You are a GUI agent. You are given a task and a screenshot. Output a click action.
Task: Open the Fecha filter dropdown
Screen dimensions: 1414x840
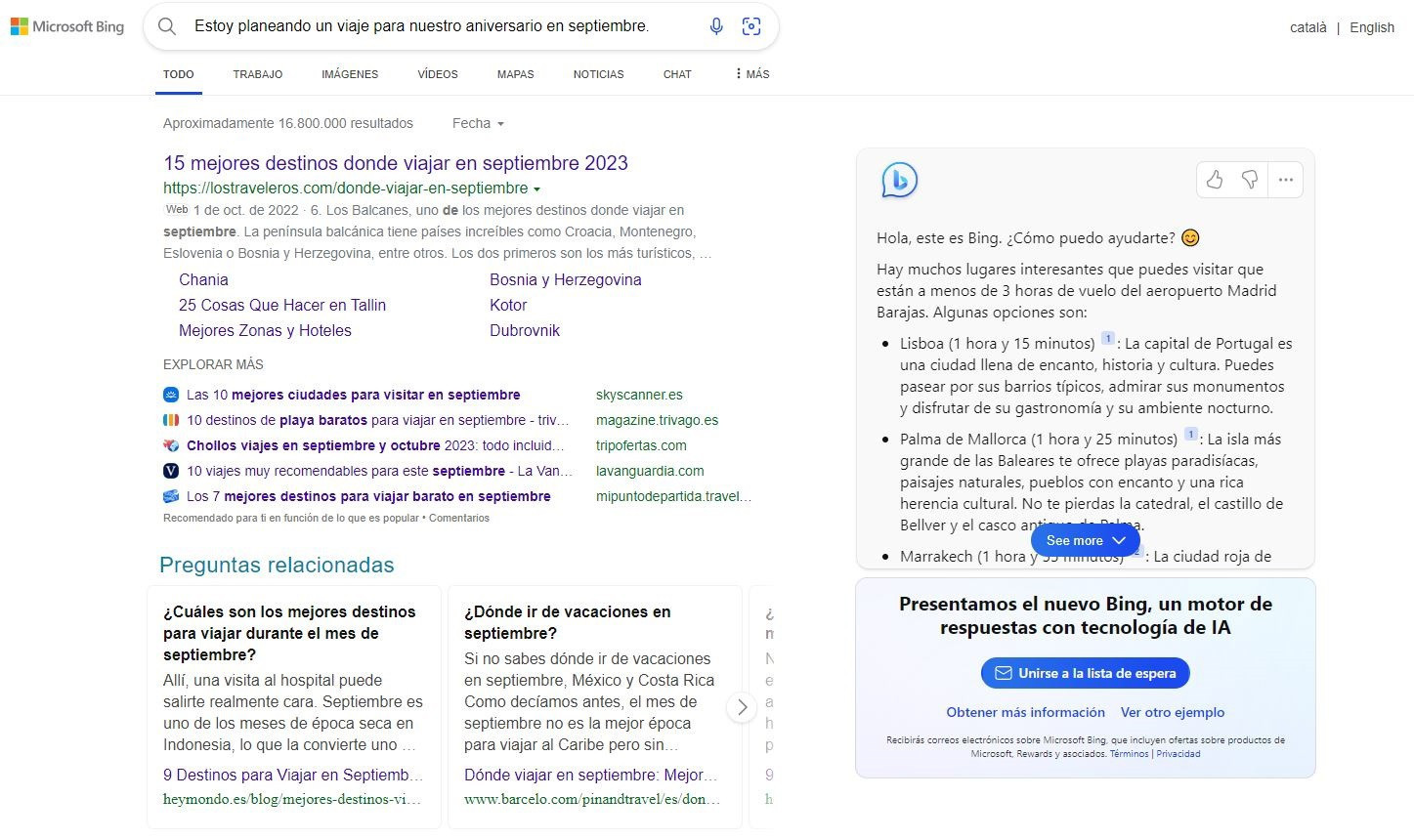[477, 123]
